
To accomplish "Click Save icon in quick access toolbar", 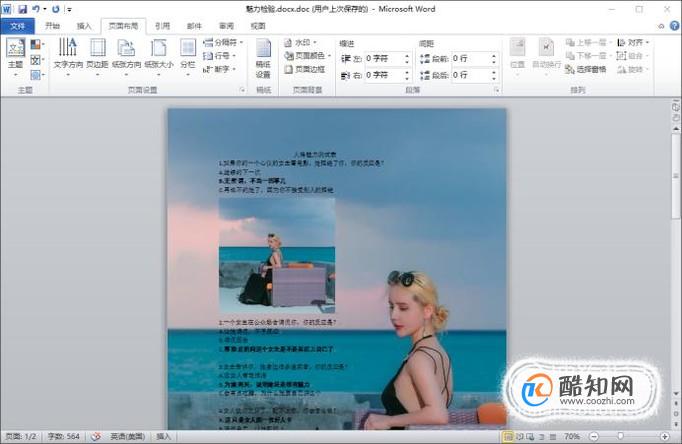I will coord(22,9).
